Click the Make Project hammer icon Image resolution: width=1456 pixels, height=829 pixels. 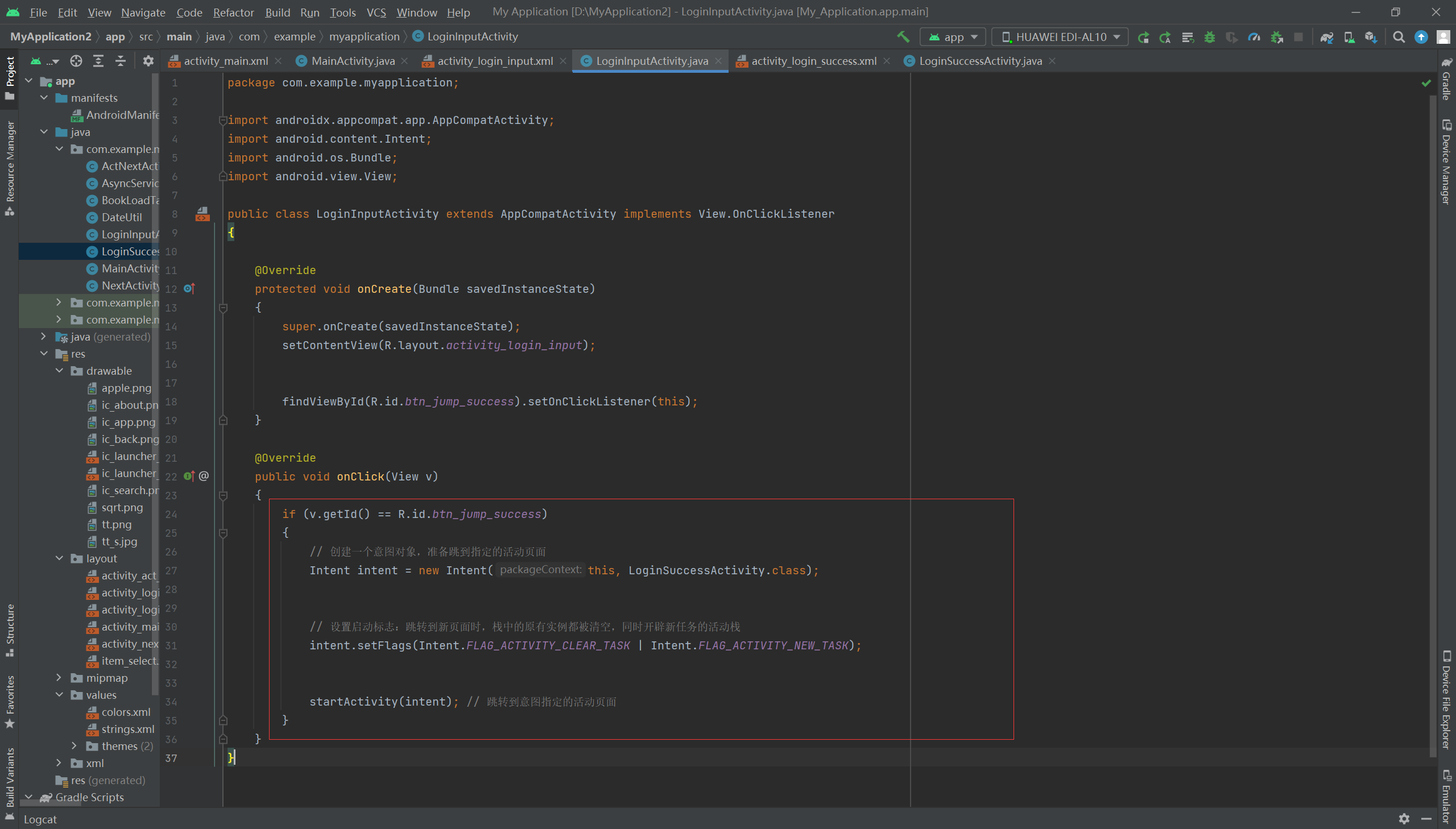point(903,37)
